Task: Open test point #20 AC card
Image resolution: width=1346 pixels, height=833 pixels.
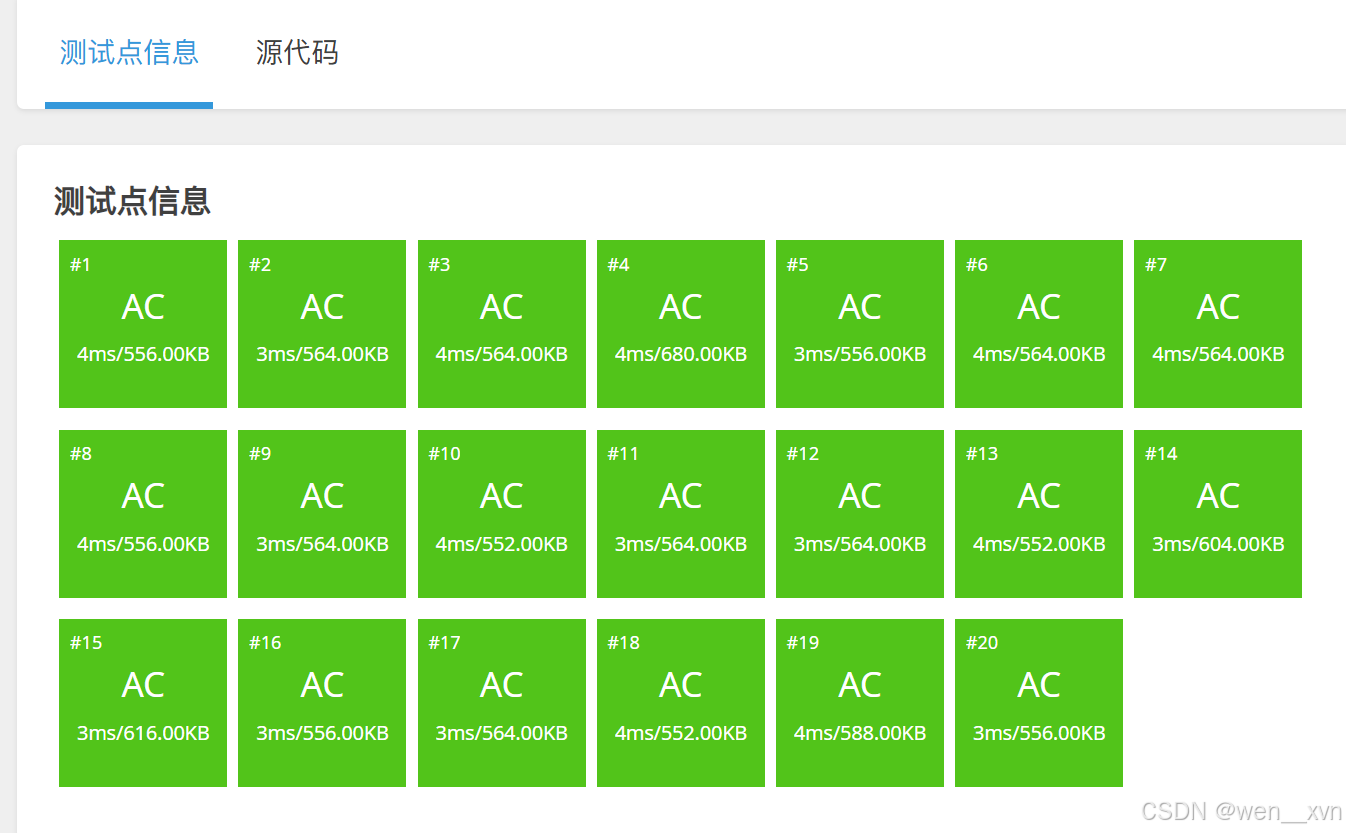Action: tap(1039, 703)
